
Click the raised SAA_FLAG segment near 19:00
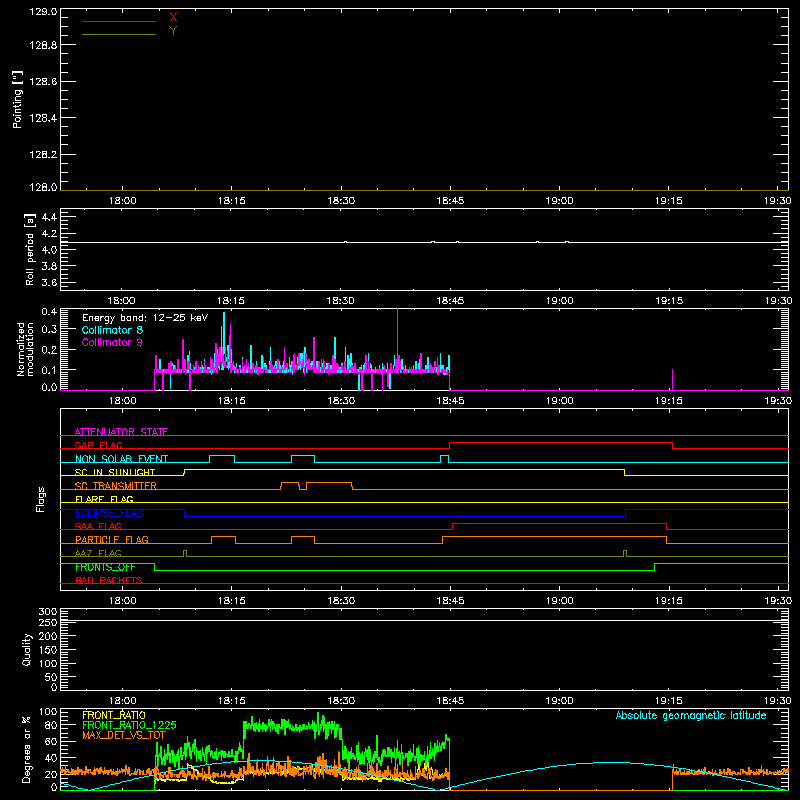click(x=559, y=523)
